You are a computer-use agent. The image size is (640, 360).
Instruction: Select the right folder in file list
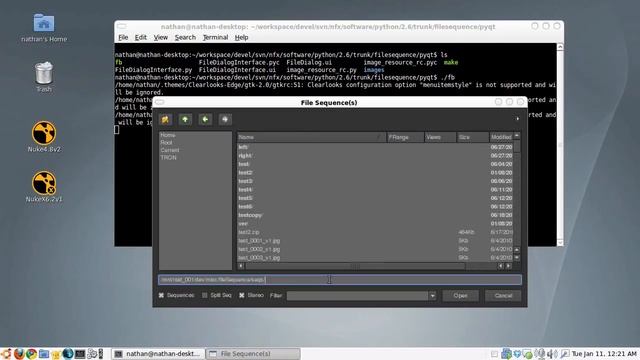(x=375, y=156)
